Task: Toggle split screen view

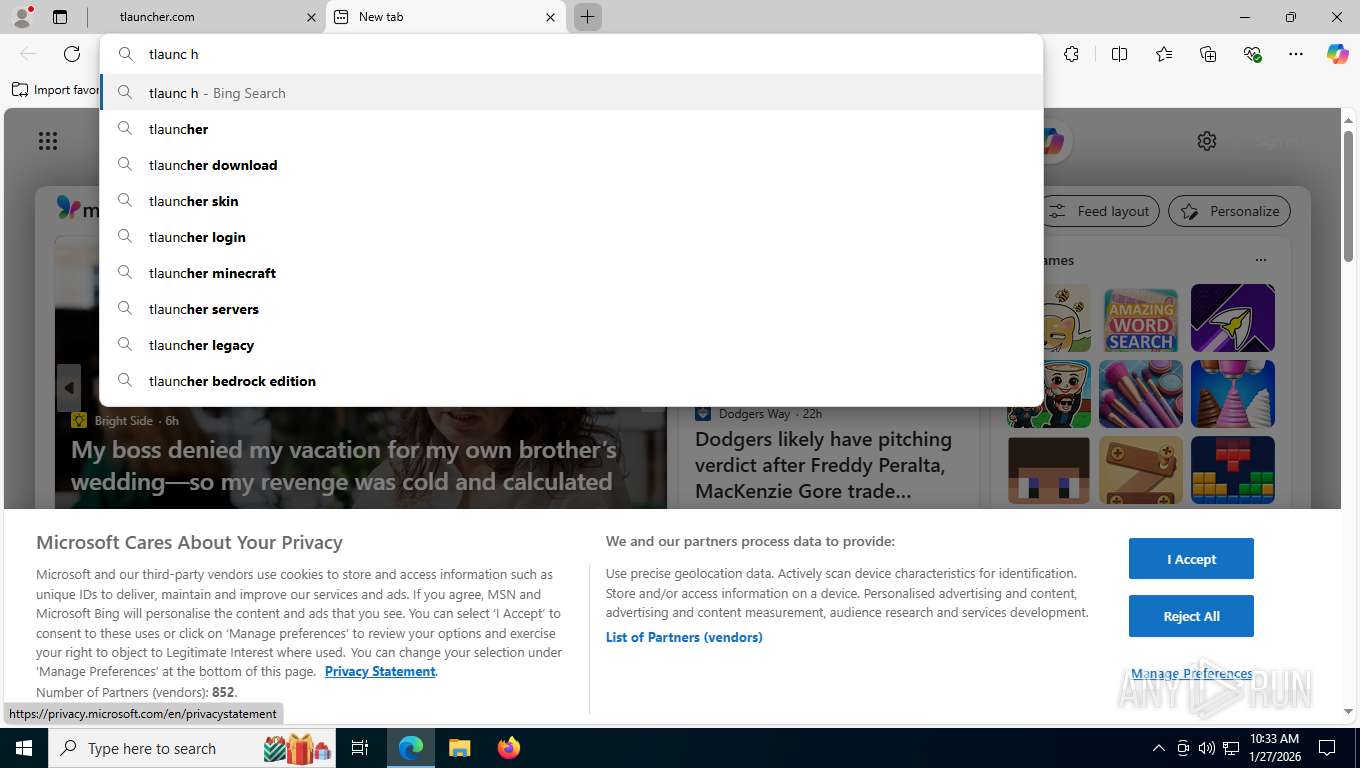Action: pos(1119,54)
